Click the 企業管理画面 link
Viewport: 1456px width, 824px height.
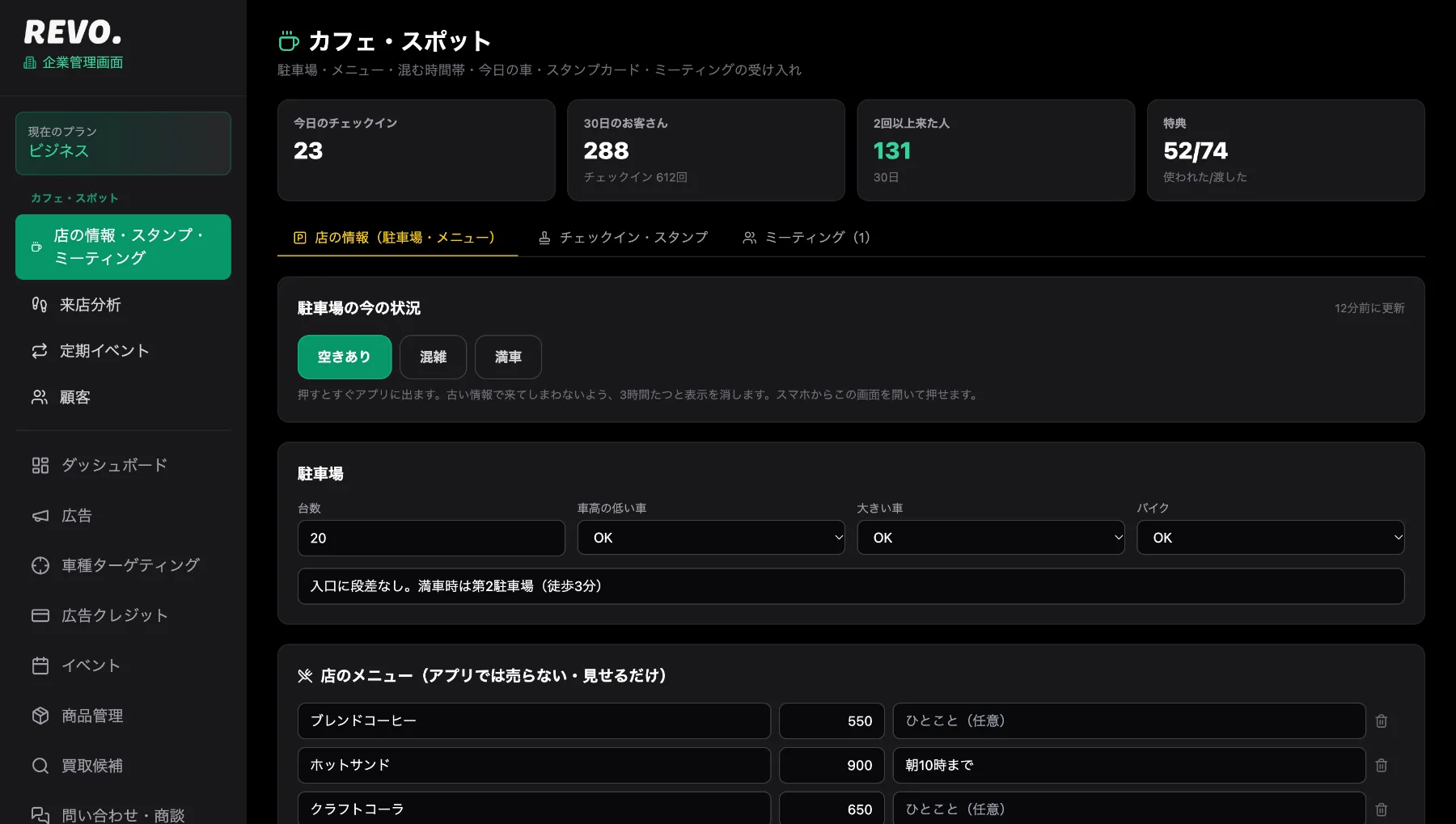click(x=74, y=62)
